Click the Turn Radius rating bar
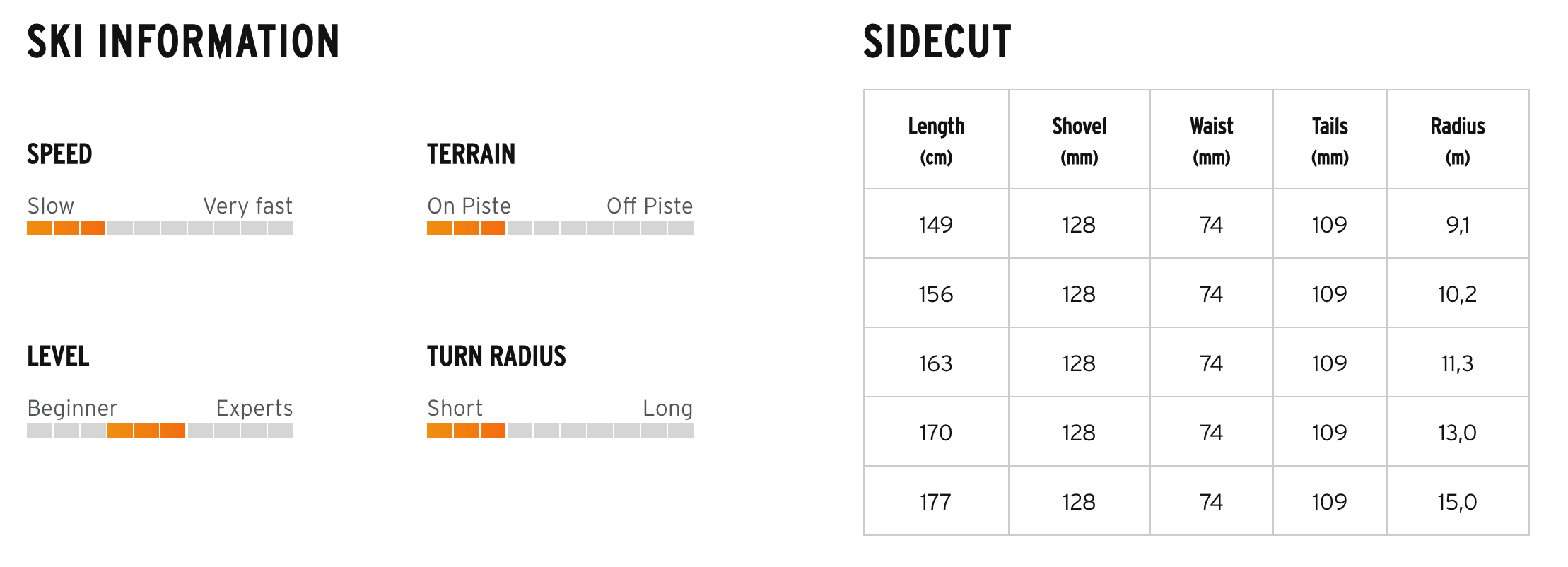 pyautogui.click(x=560, y=431)
